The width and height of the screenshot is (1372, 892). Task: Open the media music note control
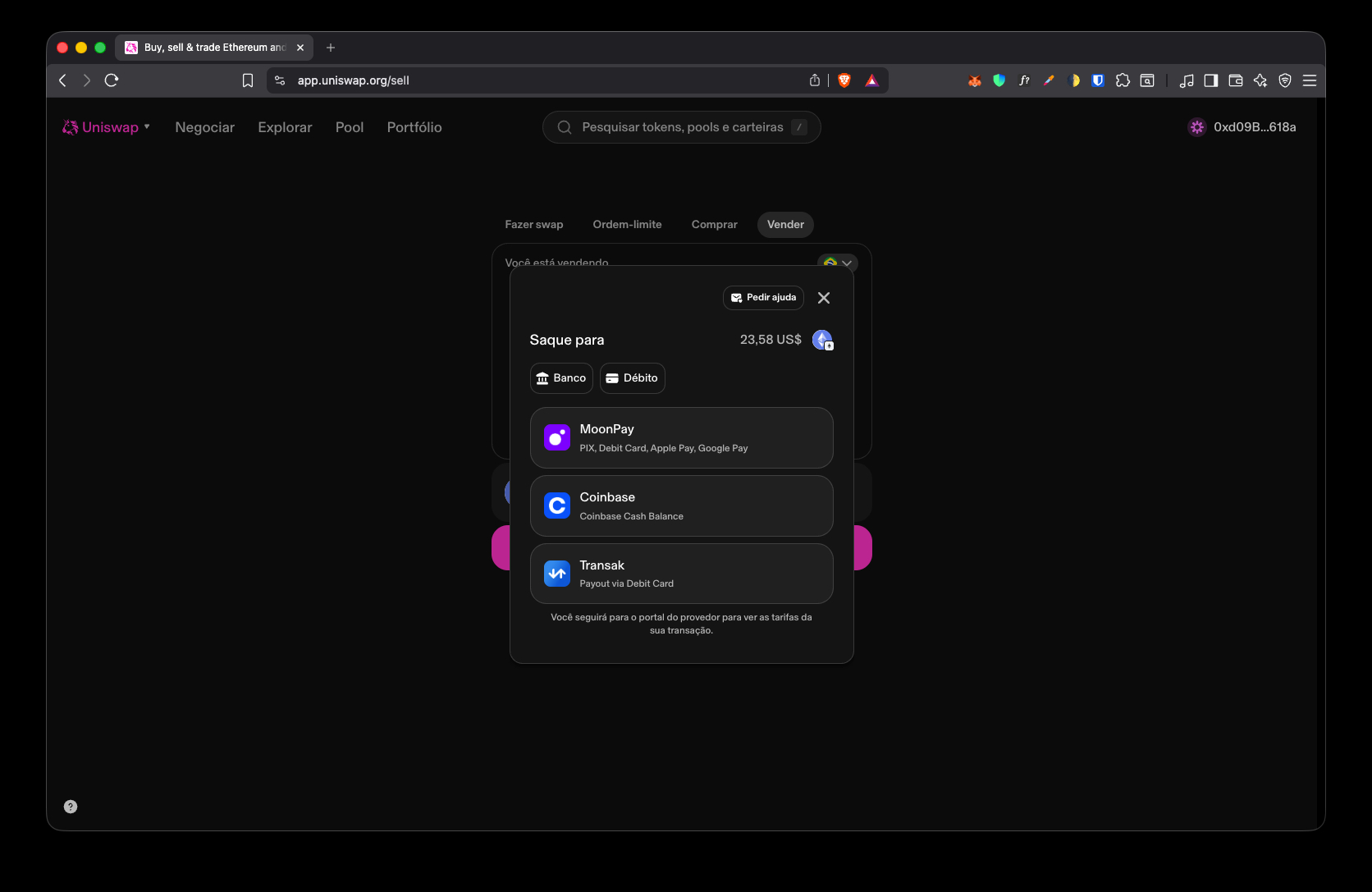coord(1187,80)
